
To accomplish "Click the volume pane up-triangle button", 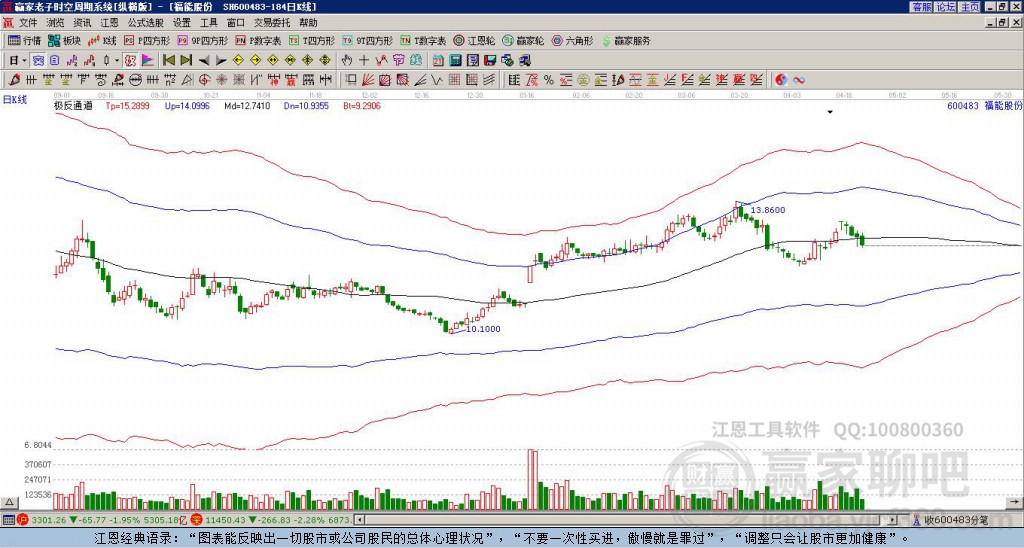I will 9,502.
